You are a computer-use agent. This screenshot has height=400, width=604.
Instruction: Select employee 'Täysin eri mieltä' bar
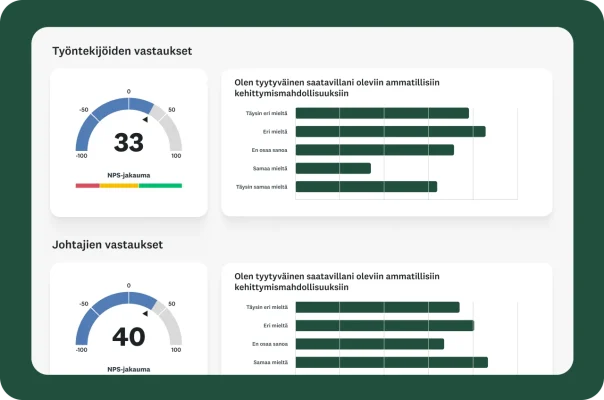coord(382,113)
